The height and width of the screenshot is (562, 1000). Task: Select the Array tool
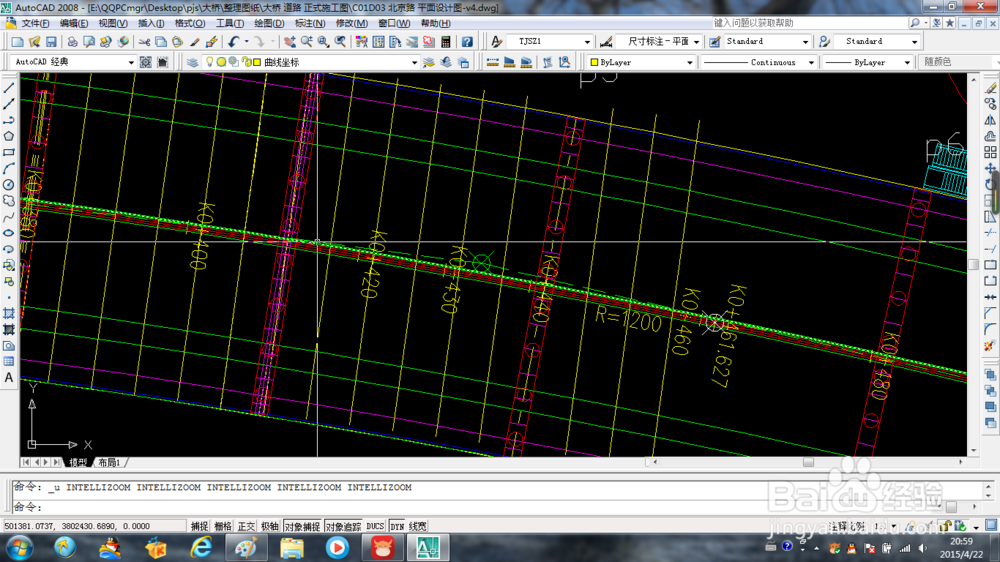click(990, 152)
